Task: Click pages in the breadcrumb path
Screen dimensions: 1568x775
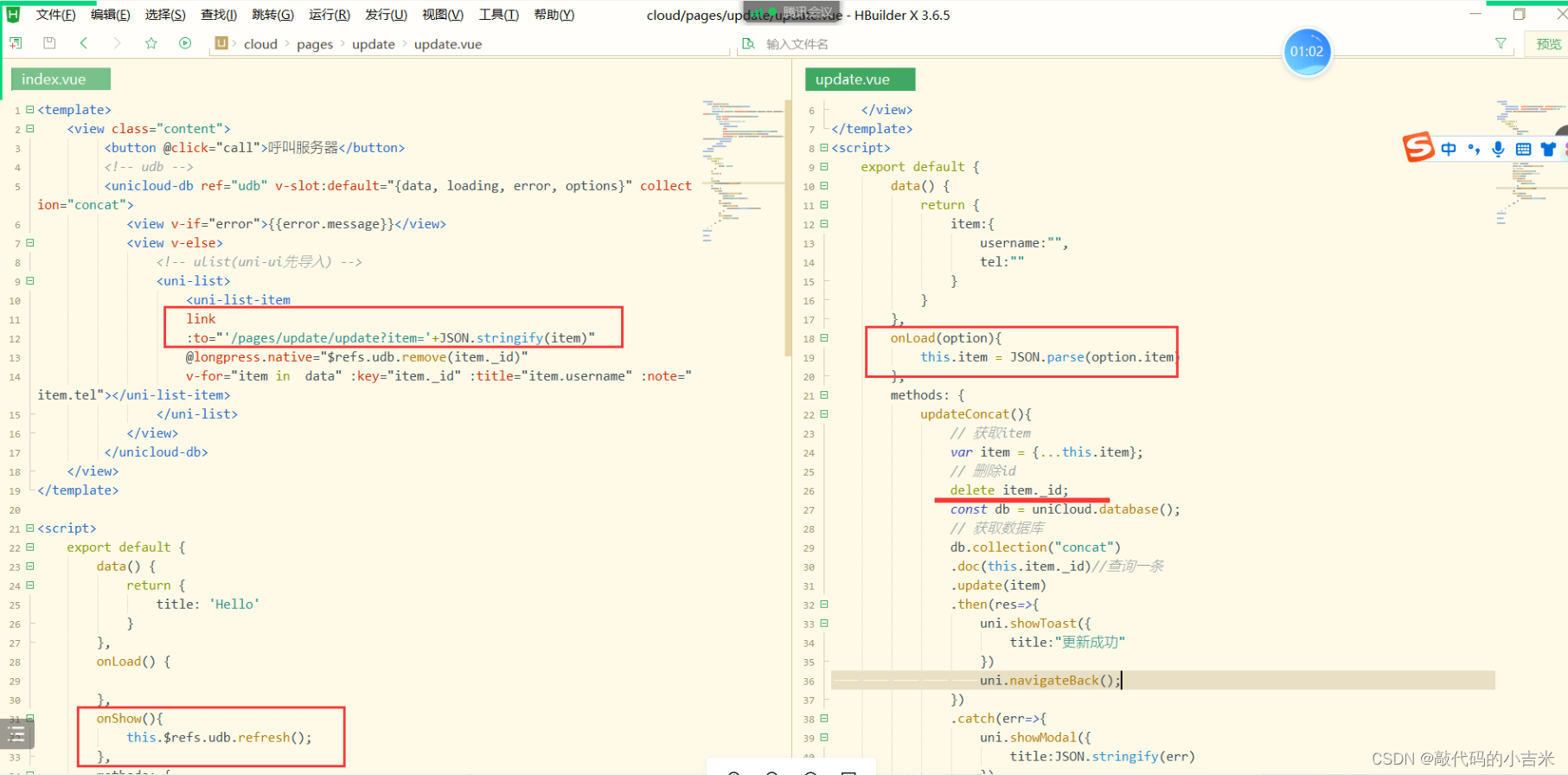Action: [315, 44]
